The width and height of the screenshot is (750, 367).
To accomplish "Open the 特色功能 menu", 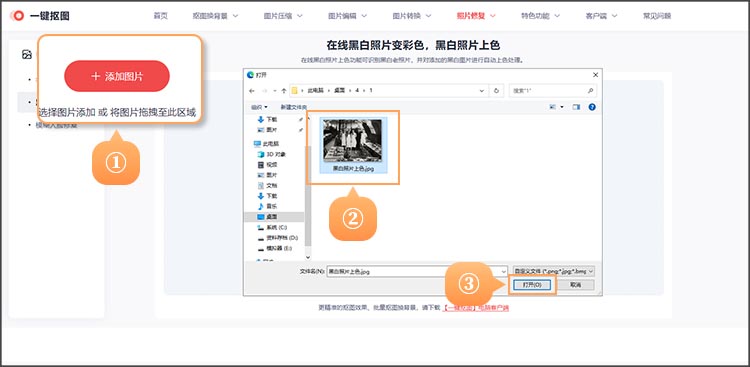I will (540, 16).
